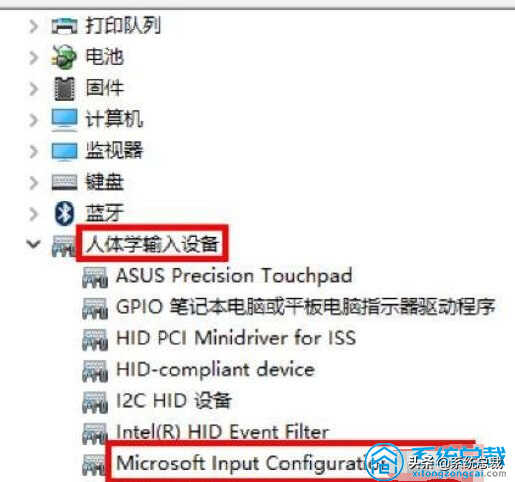Screen dimensions: 515x482
Task: Click the computer icon beside 计算机
Action: point(64,120)
